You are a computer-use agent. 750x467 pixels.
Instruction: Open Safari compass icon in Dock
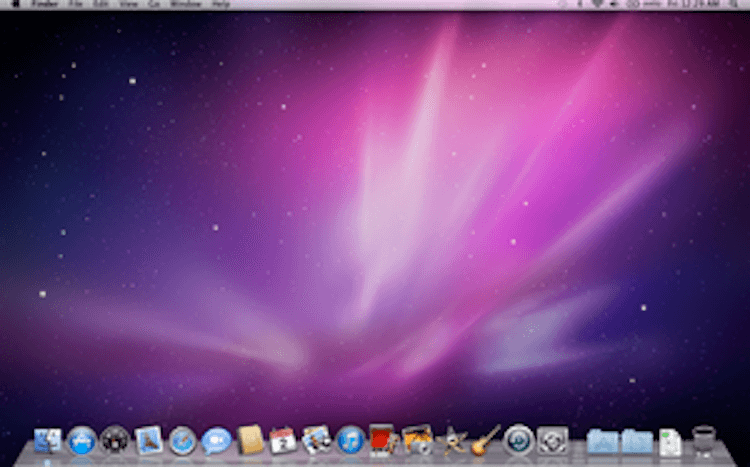point(182,441)
